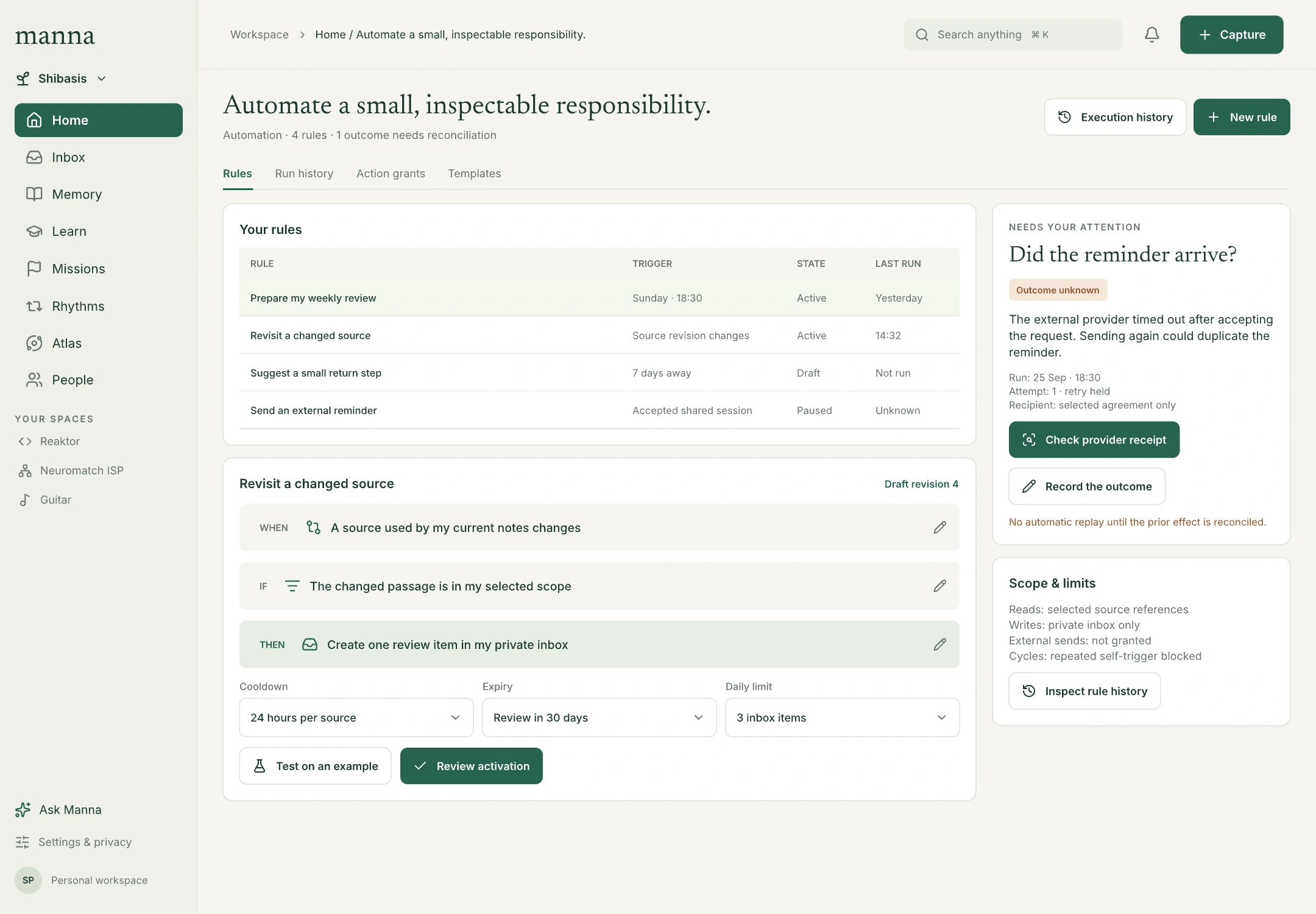Screen dimensions: 1316x914
Task: Open Execution history
Action: click(x=1115, y=117)
